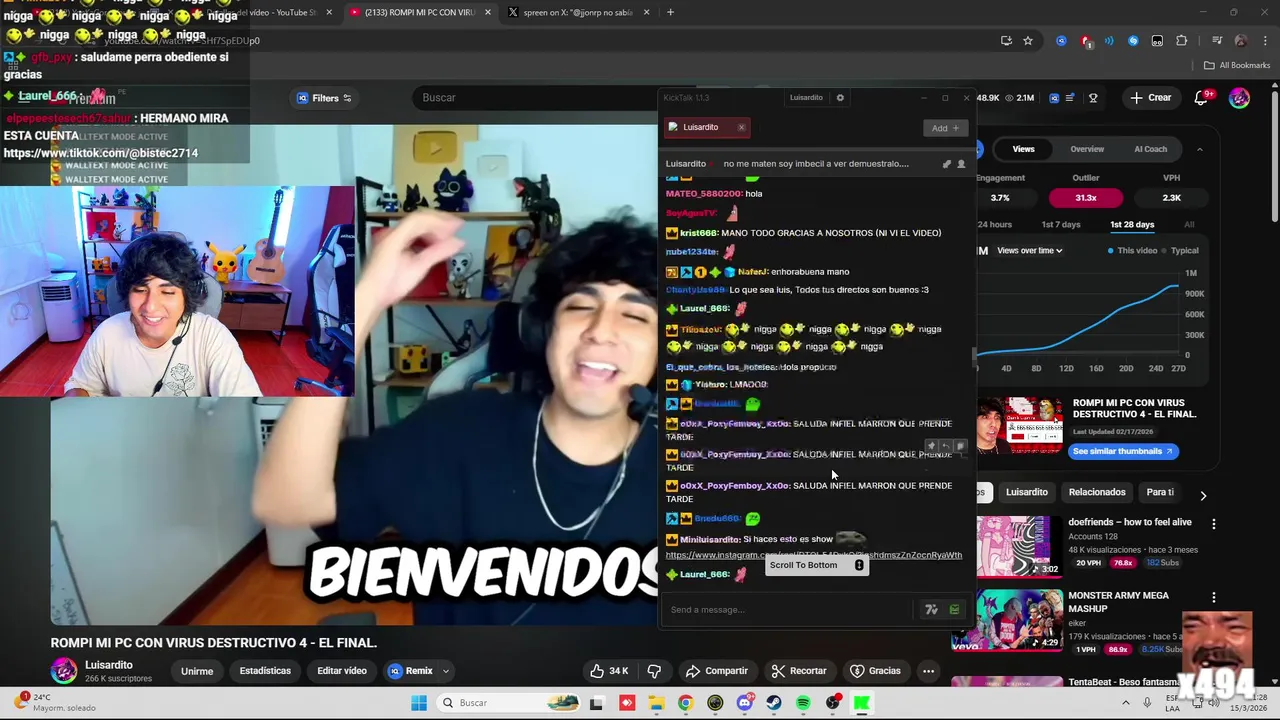Open YouTube notifications bell

pyautogui.click(x=1201, y=97)
